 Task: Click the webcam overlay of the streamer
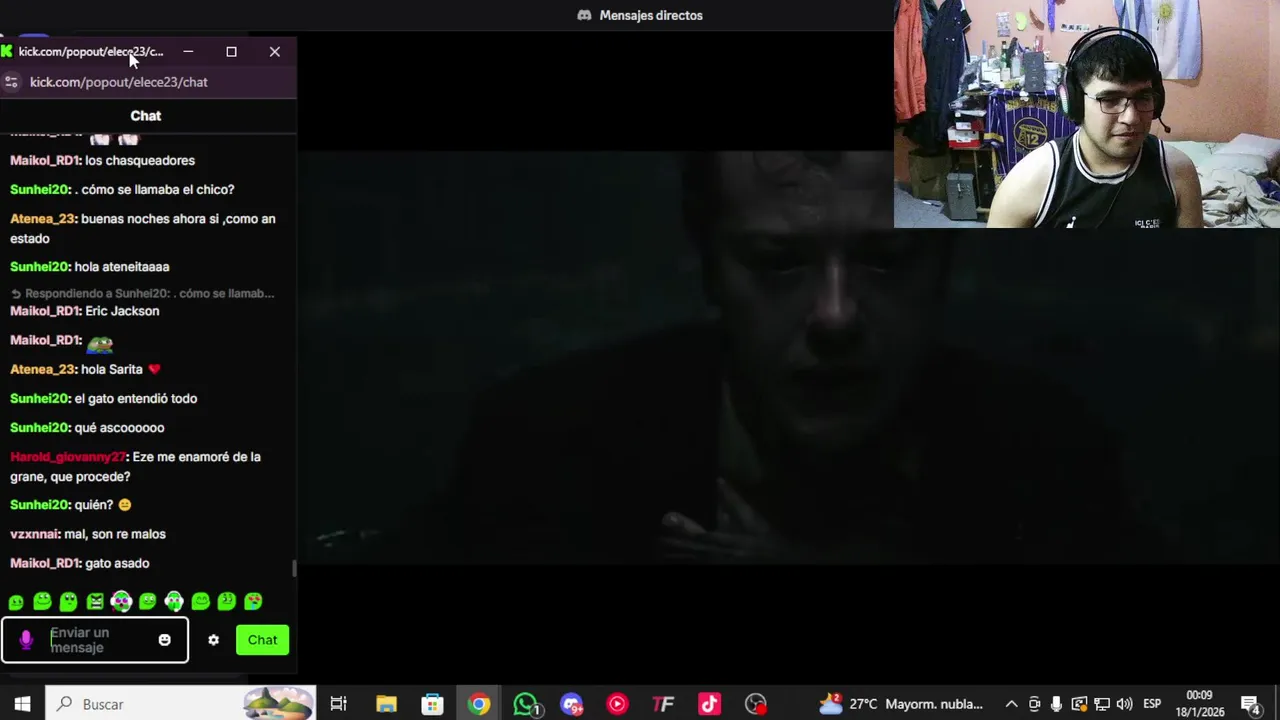coord(1087,114)
